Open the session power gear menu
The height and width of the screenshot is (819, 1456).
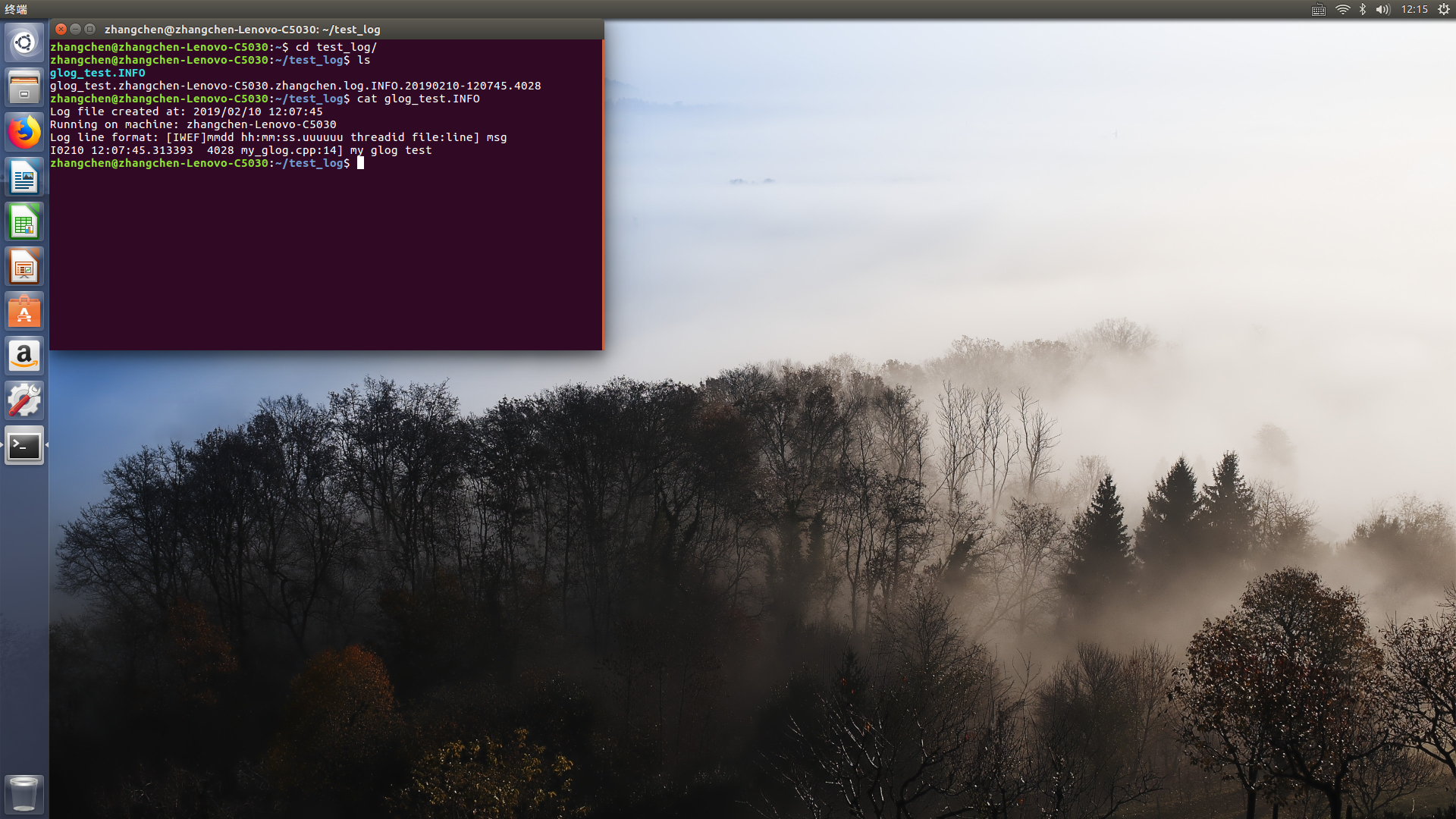point(1444,10)
